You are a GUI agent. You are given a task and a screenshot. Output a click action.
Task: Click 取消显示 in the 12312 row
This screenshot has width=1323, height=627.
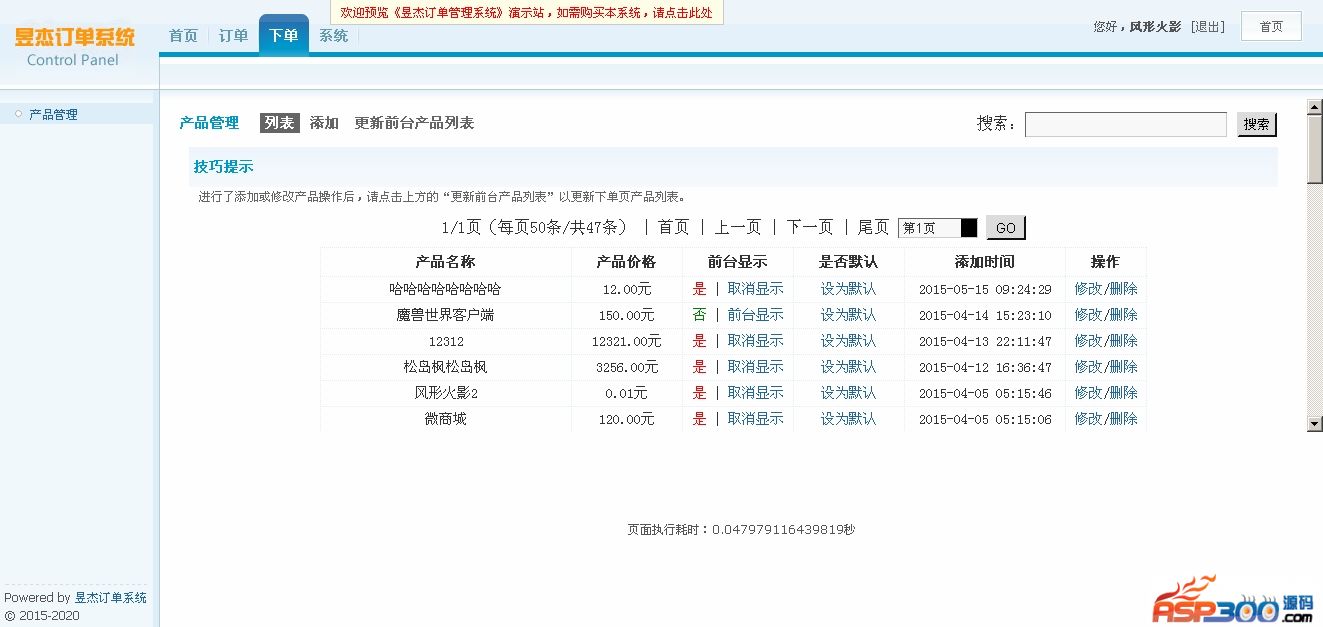coord(755,341)
